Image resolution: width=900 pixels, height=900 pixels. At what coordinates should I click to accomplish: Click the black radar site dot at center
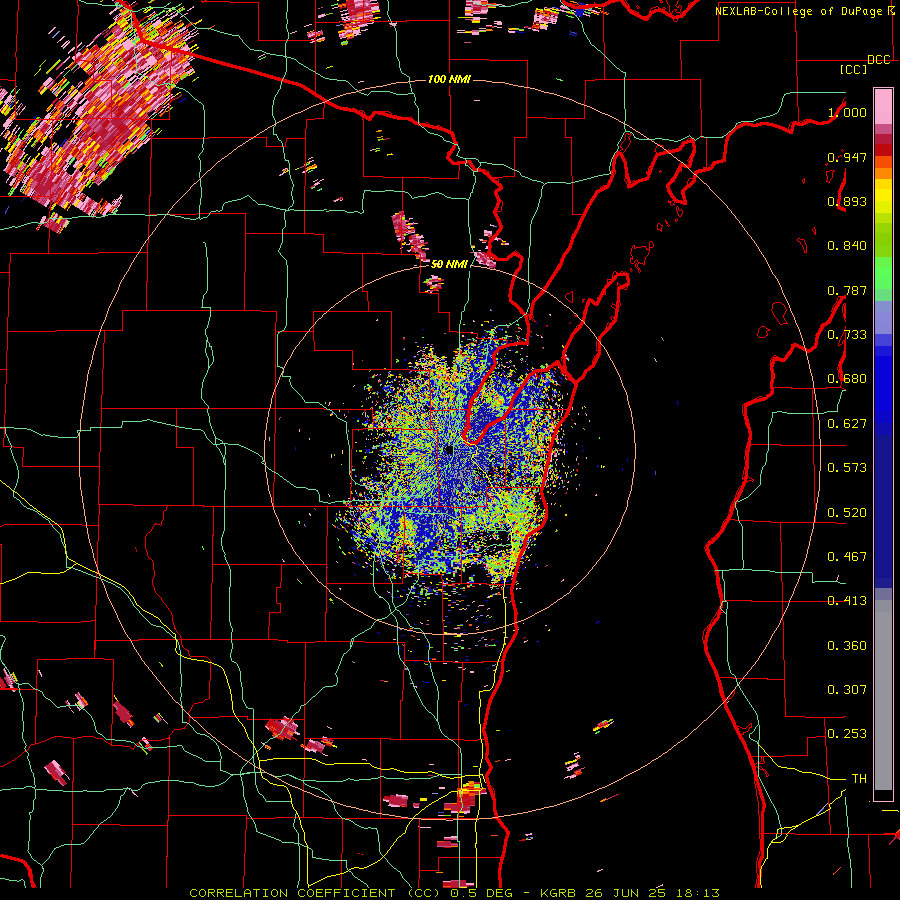pos(449,450)
